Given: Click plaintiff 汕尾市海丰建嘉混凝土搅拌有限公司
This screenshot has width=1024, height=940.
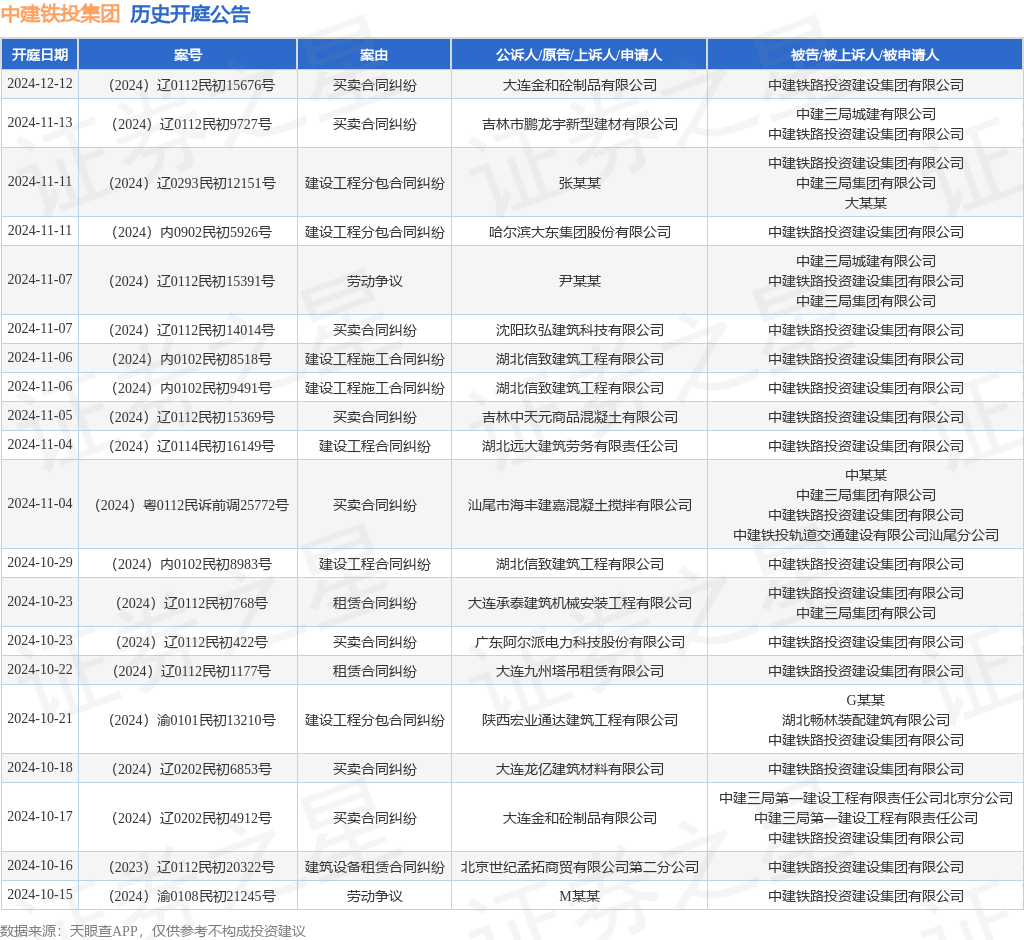Looking at the screenshot, I should point(580,505).
